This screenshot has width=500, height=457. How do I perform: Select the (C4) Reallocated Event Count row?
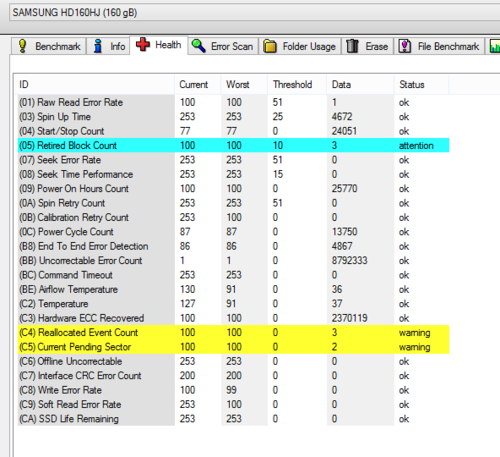click(x=233, y=332)
